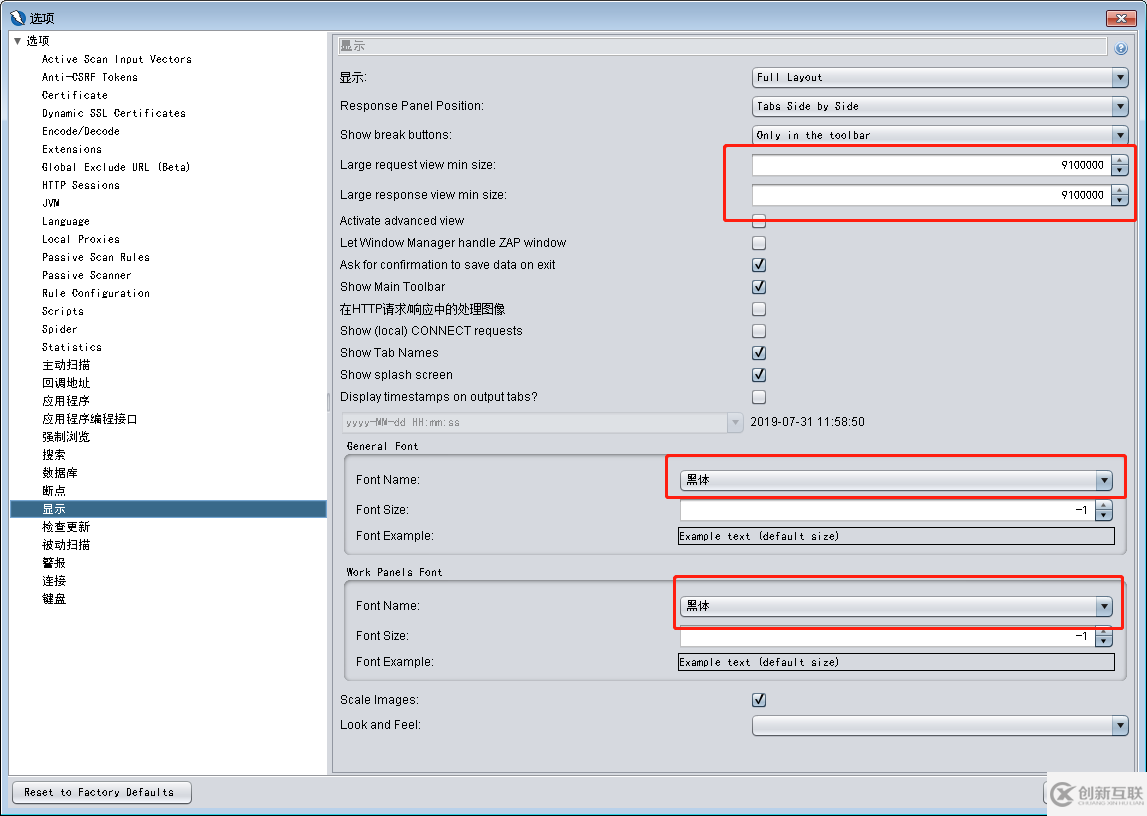Click General Font Example text box
1147x816 pixels.
pyautogui.click(x=896, y=536)
